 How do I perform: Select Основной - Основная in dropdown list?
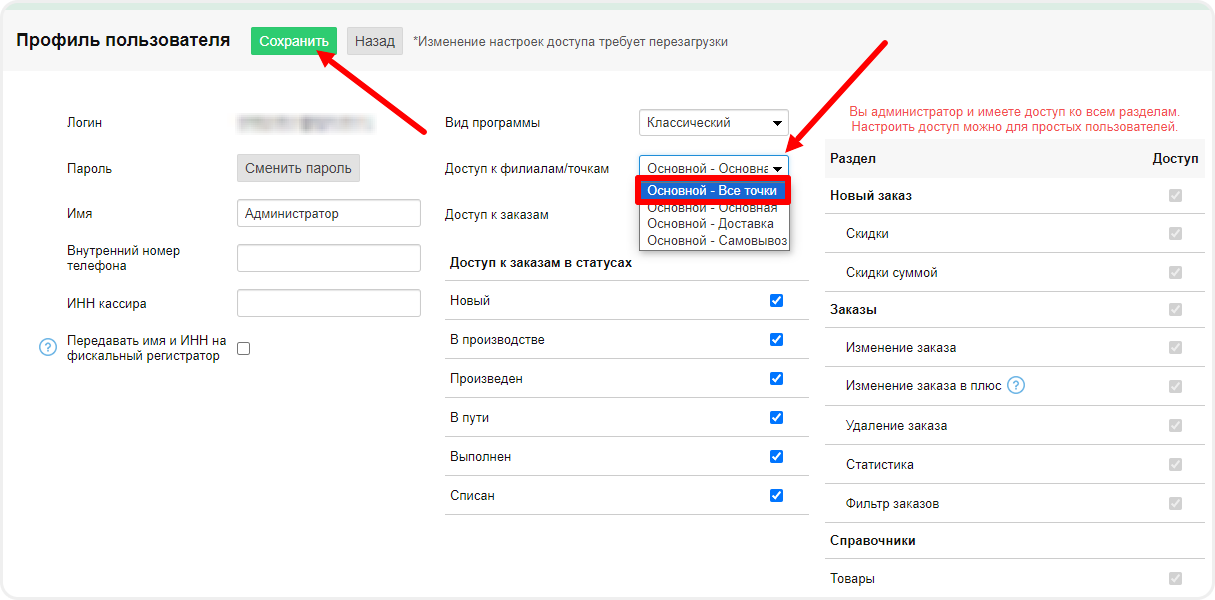pos(712,208)
